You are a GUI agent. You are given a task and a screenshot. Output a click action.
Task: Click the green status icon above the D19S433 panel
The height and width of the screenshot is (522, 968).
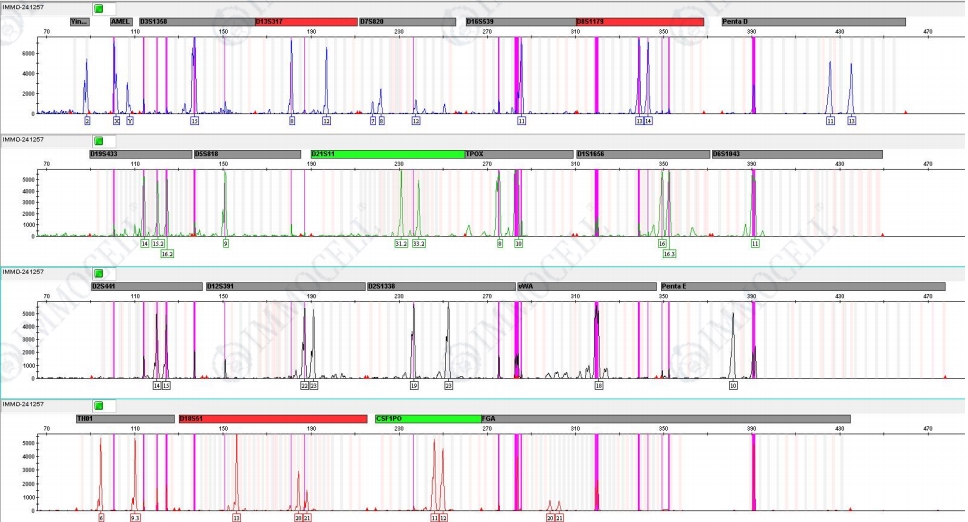(98, 140)
